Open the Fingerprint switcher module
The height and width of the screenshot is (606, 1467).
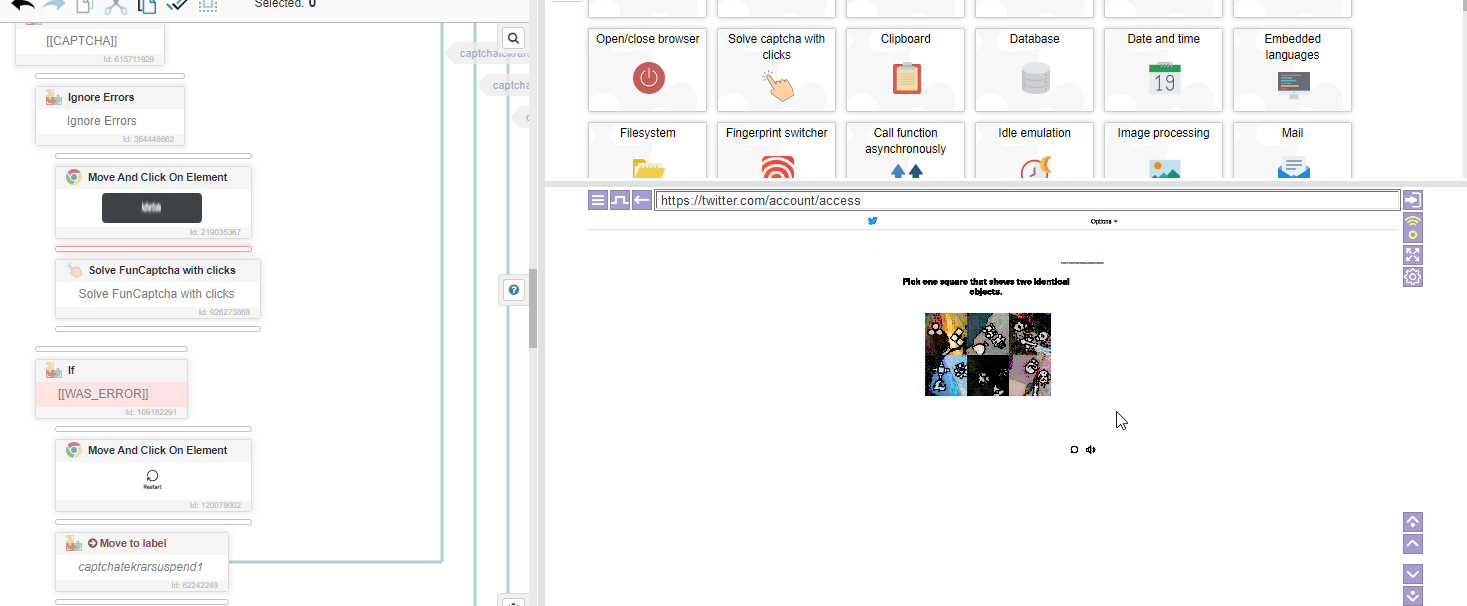(776, 150)
